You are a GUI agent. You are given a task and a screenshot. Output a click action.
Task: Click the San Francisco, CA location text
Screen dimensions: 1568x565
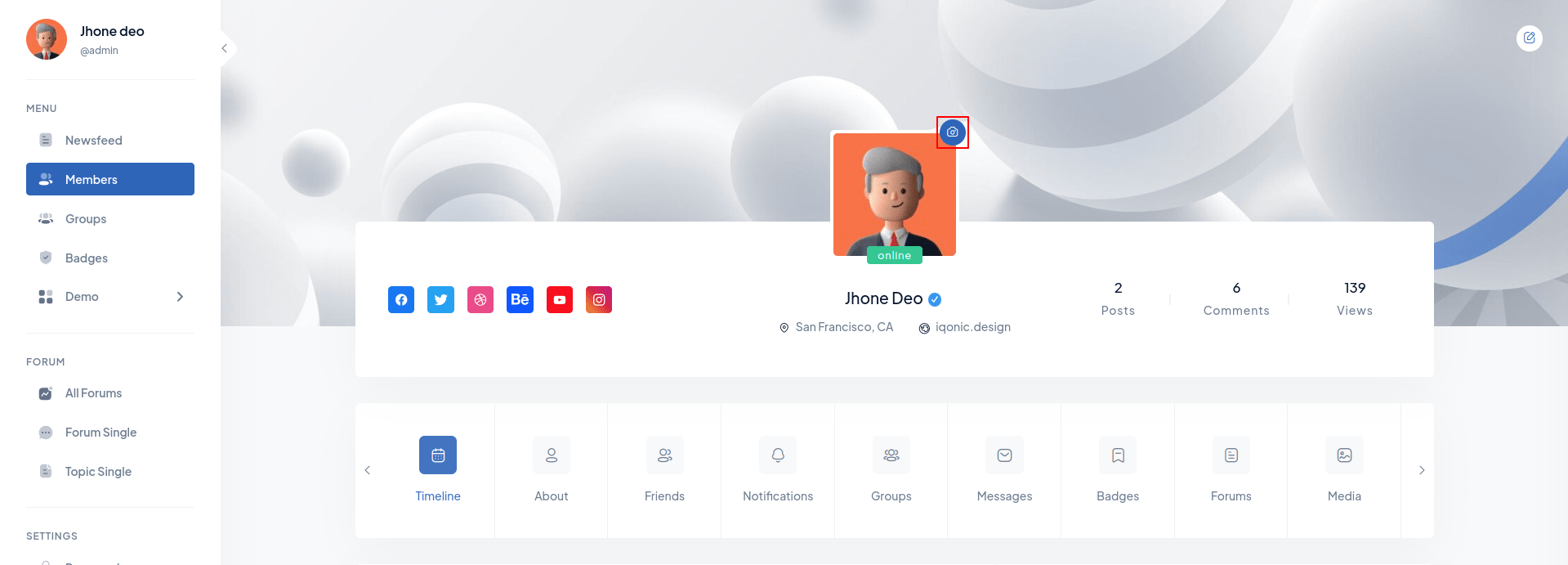tap(845, 327)
